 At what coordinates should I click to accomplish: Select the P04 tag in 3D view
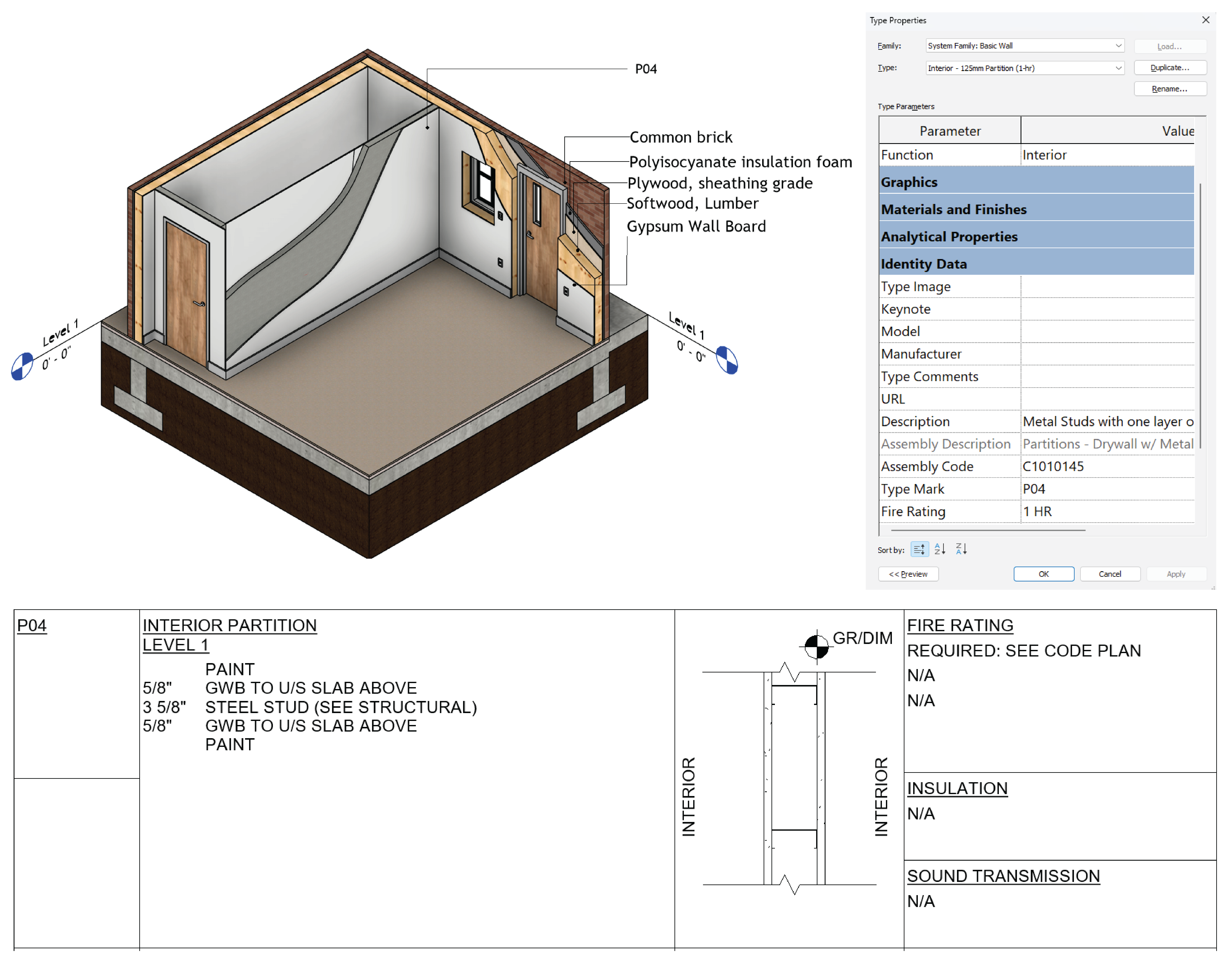(x=646, y=69)
